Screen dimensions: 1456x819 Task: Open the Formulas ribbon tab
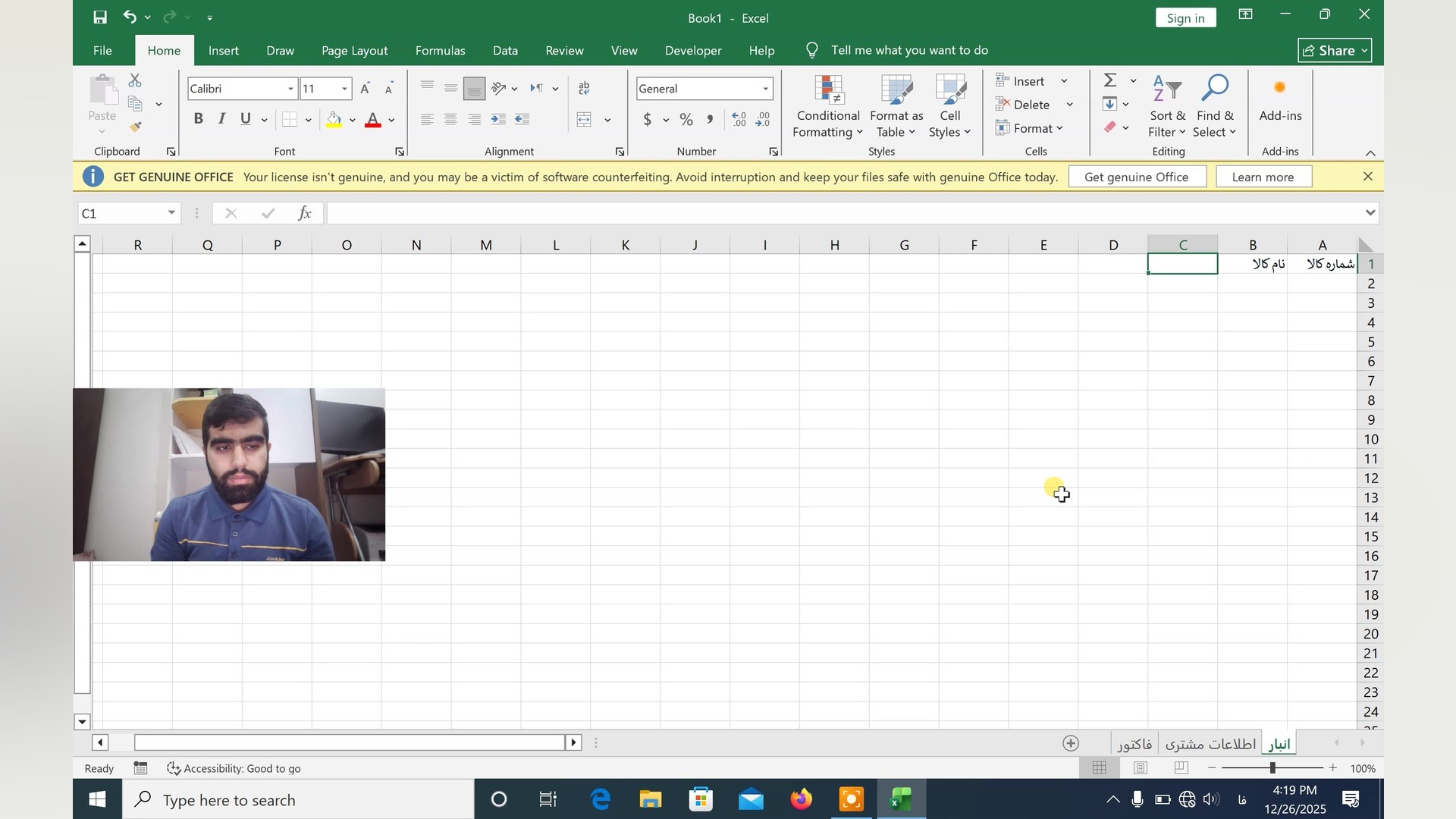click(x=440, y=50)
